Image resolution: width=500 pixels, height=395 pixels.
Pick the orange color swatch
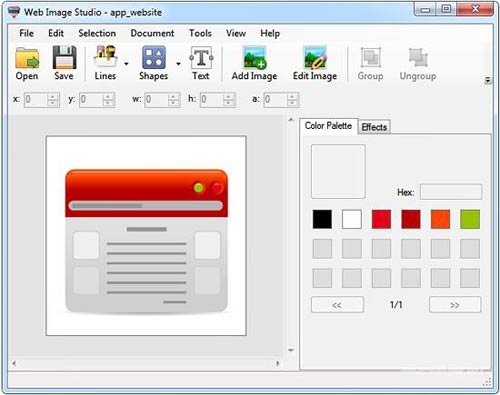(440, 219)
